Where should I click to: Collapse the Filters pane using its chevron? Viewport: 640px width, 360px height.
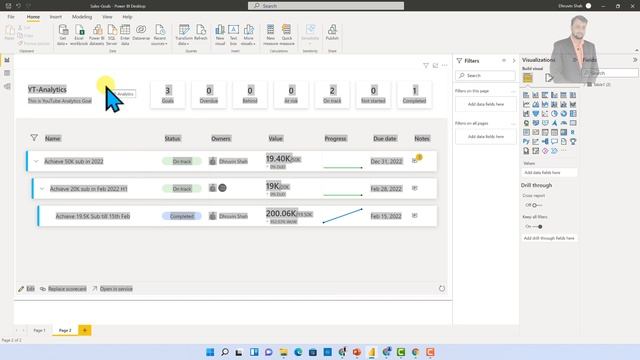pos(514,60)
